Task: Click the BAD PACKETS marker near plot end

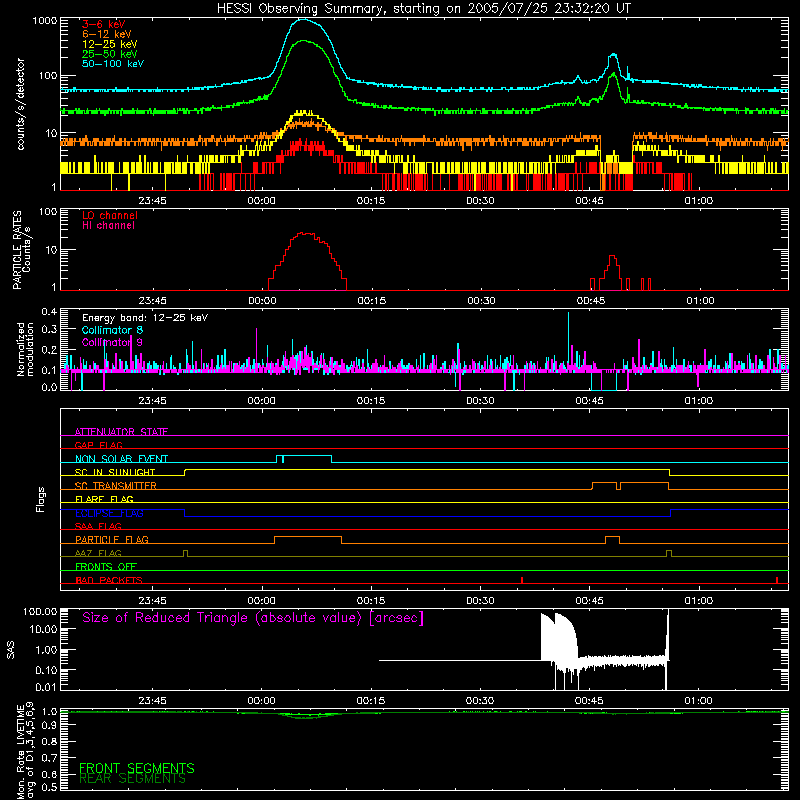Action: tap(777, 580)
